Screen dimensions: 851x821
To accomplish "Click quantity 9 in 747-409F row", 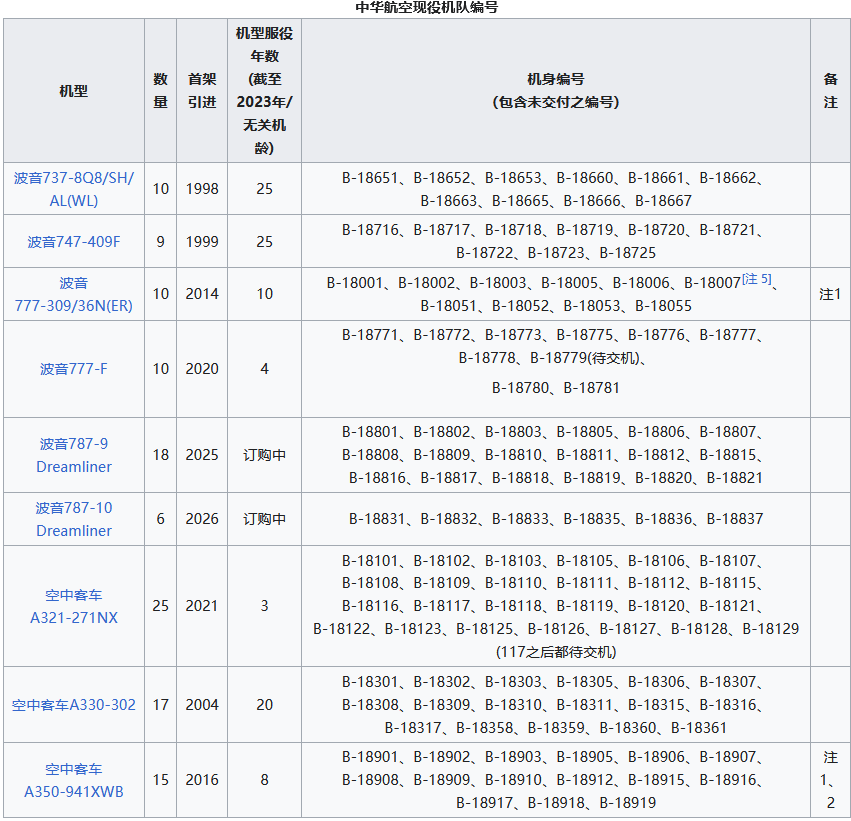I will (161, 241).
